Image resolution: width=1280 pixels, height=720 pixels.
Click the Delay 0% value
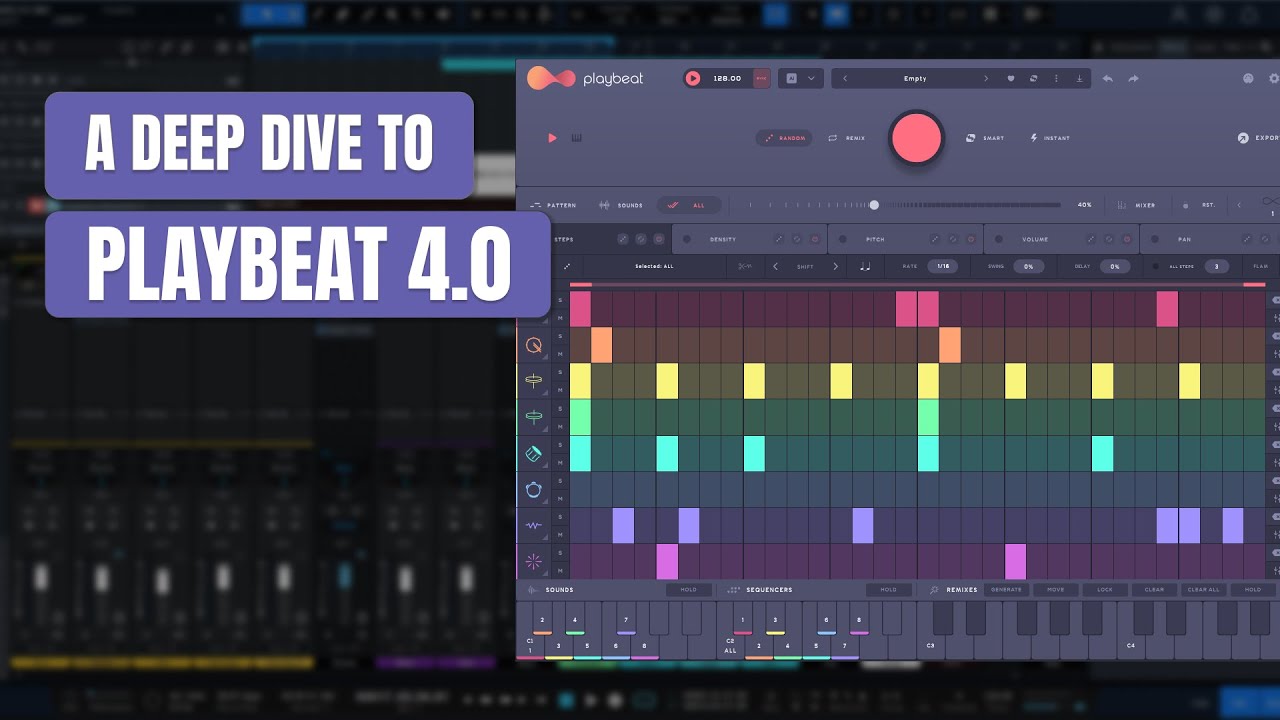(1115, 266)
